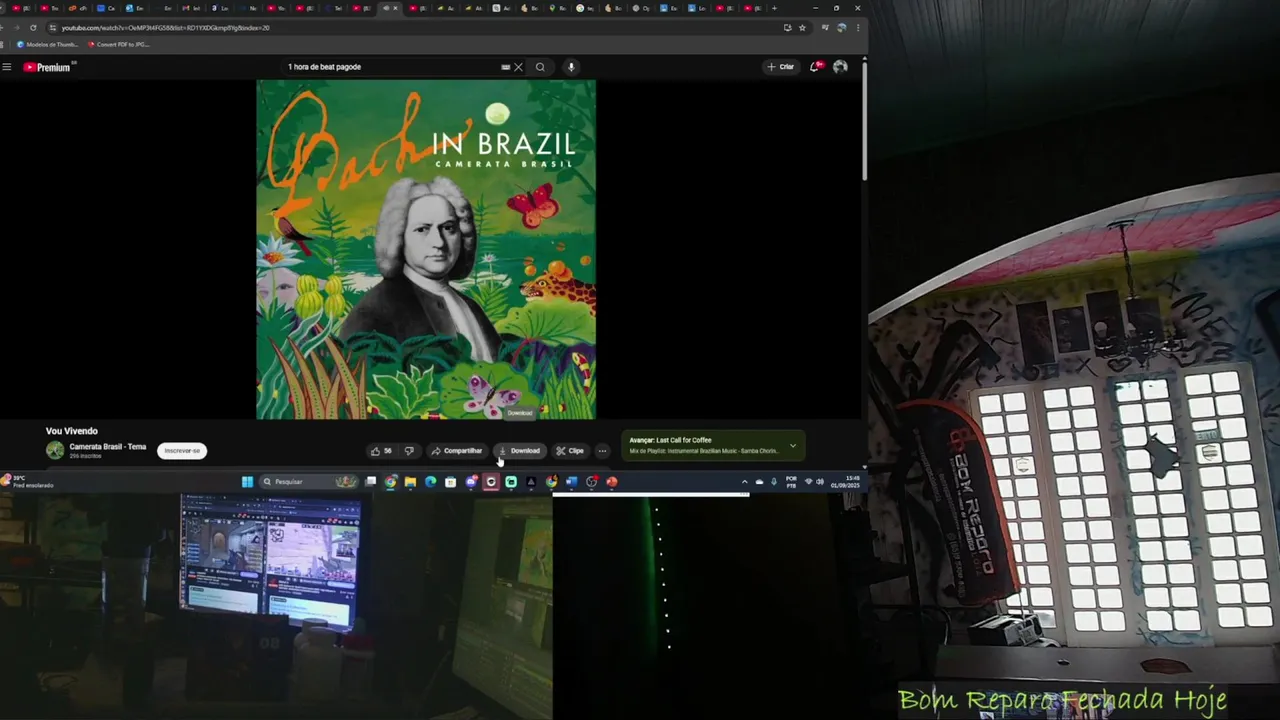Click the YouTube page vertical scrollbar
Viewport: 1280px width, 720px height.
pyautogui.click(x=865, y=120)
